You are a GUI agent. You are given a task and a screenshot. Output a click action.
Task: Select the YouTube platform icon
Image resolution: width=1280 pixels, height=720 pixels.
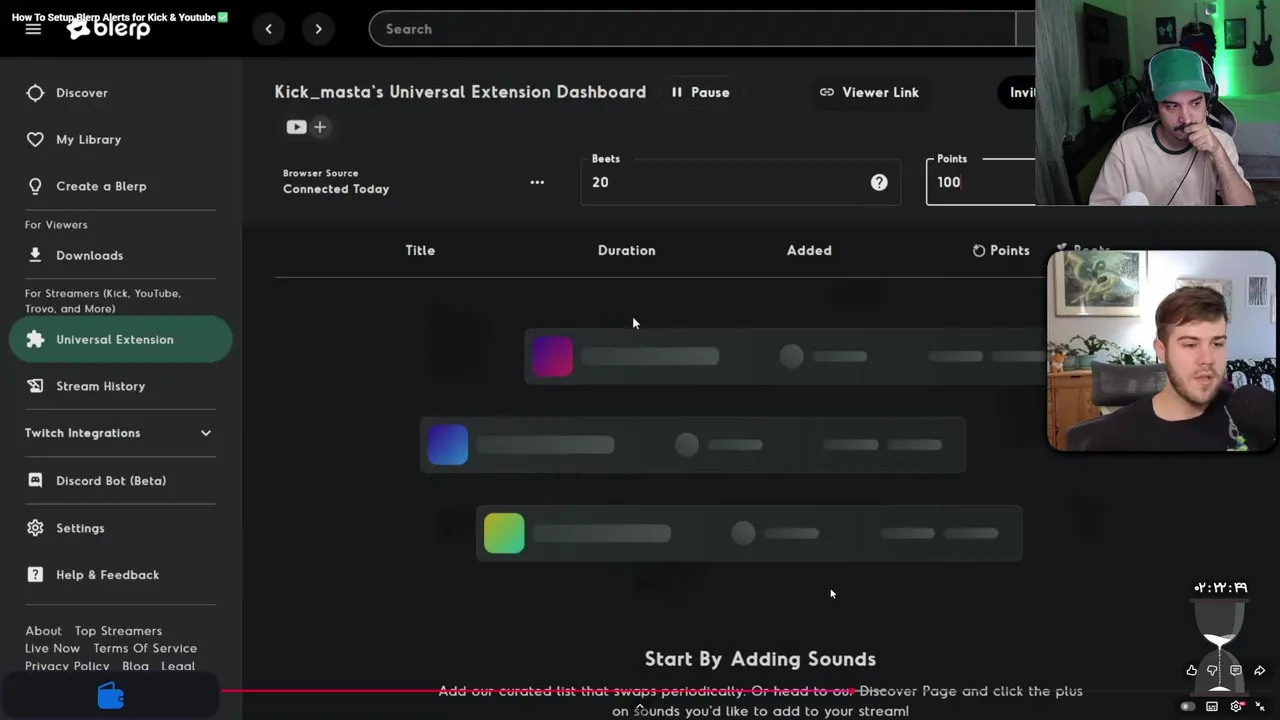point(296,127)
